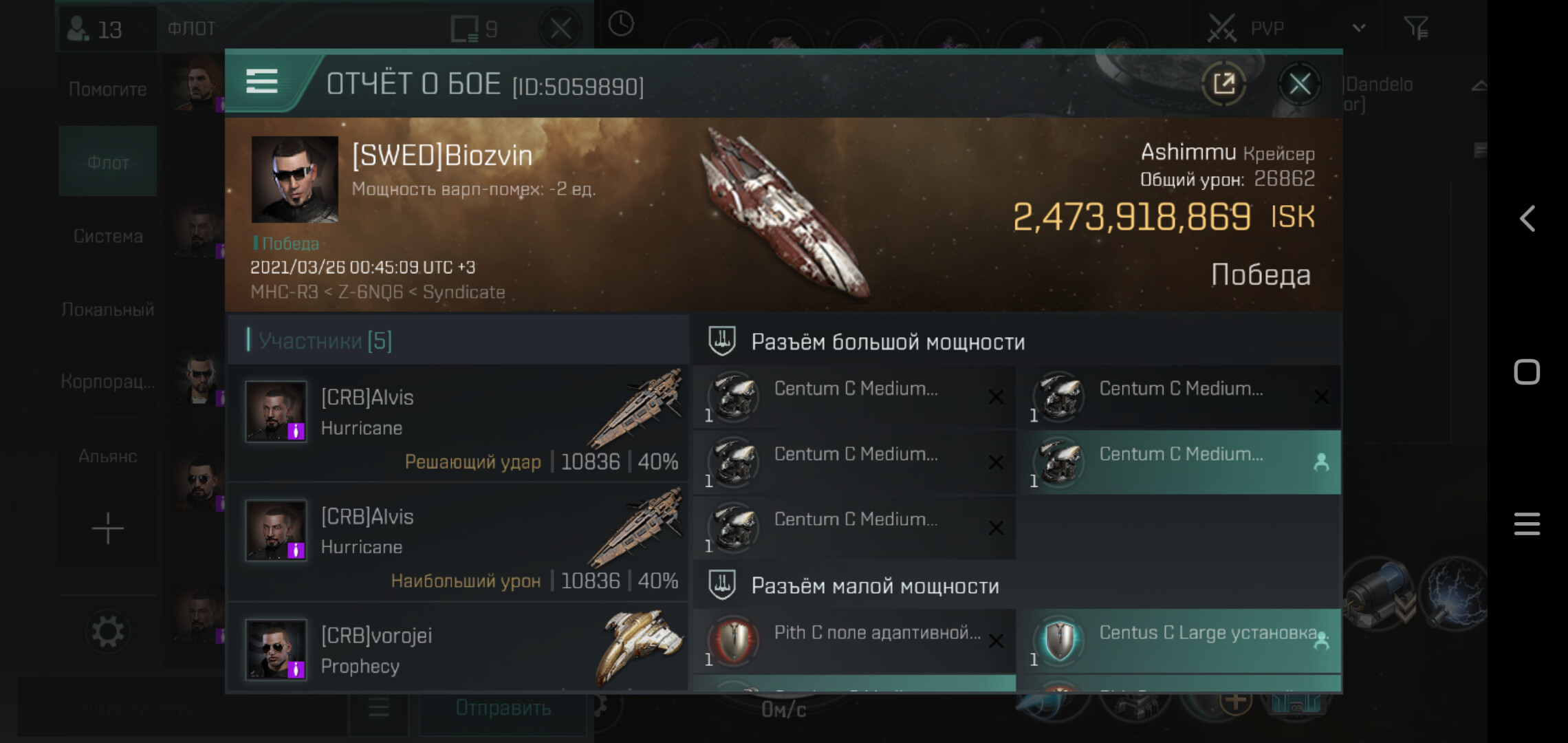Viewport: 1568px width, 743px height.
Task: Open [CRB]vorojei Prophecy participant entry
Action: click(458, 648)
